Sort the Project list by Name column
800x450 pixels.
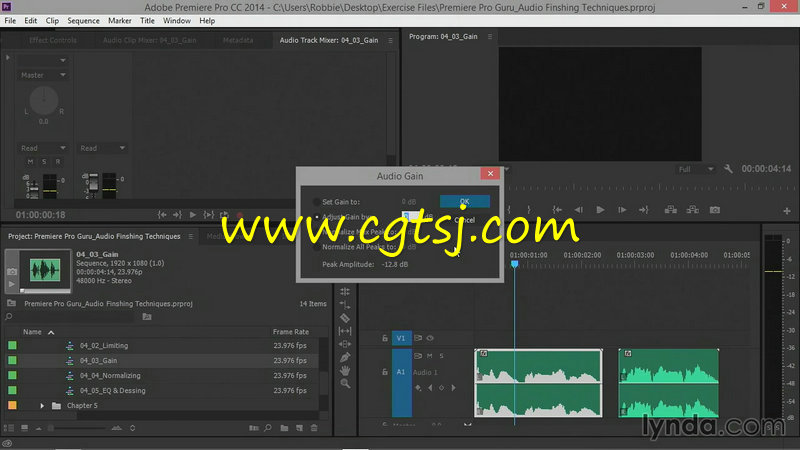(x=32, y=332)
